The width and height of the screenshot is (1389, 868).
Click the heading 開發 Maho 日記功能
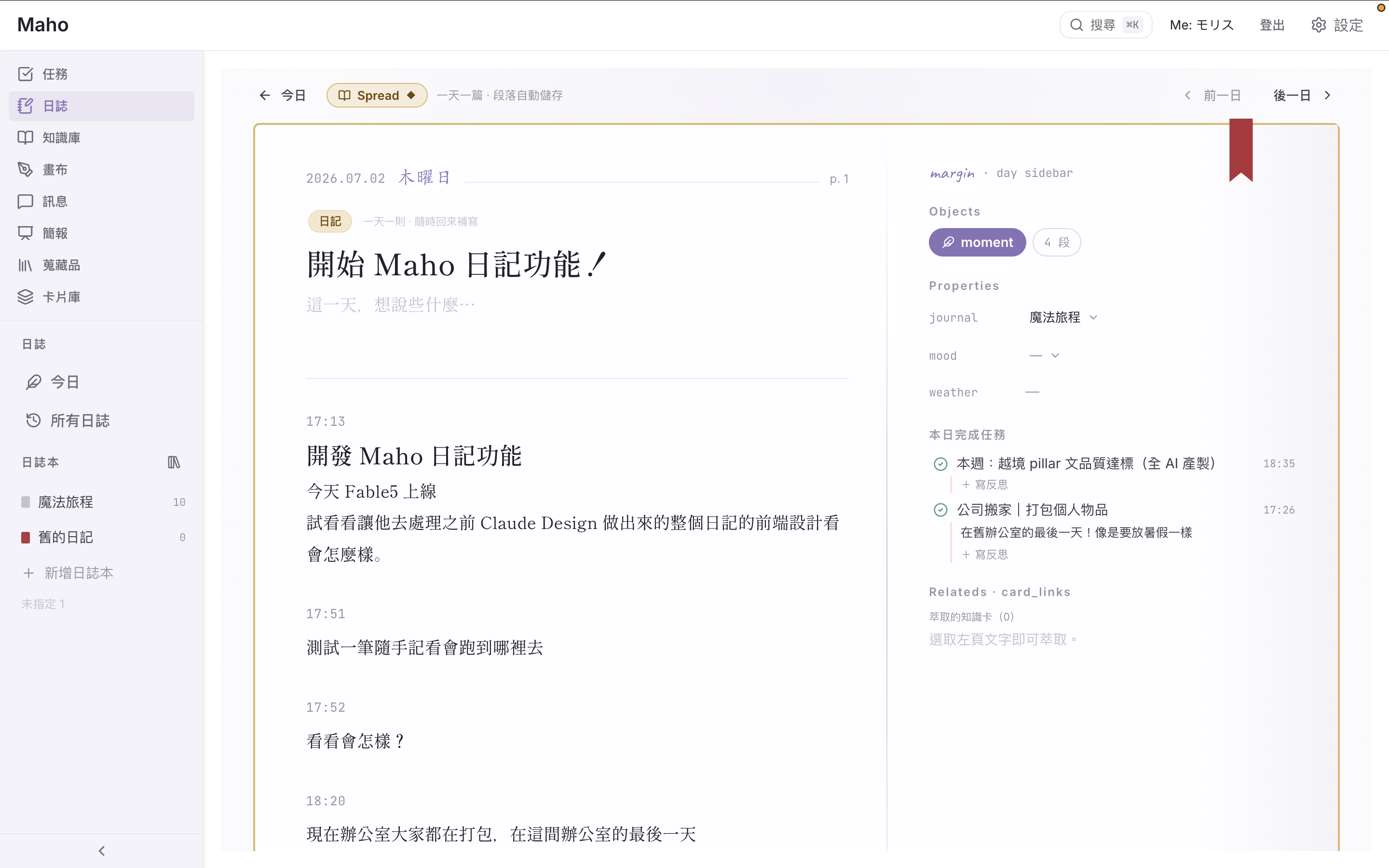coord(414,456)
